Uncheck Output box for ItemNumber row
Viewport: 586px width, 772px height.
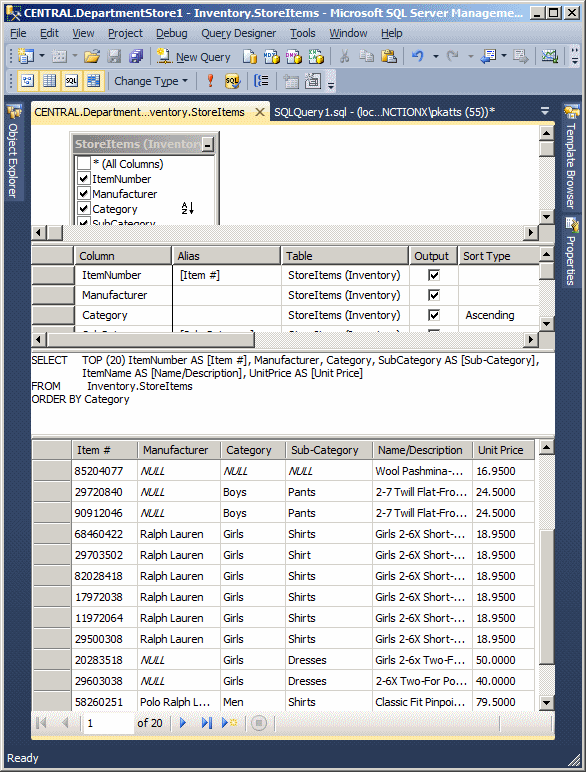[x=434, y=275]
